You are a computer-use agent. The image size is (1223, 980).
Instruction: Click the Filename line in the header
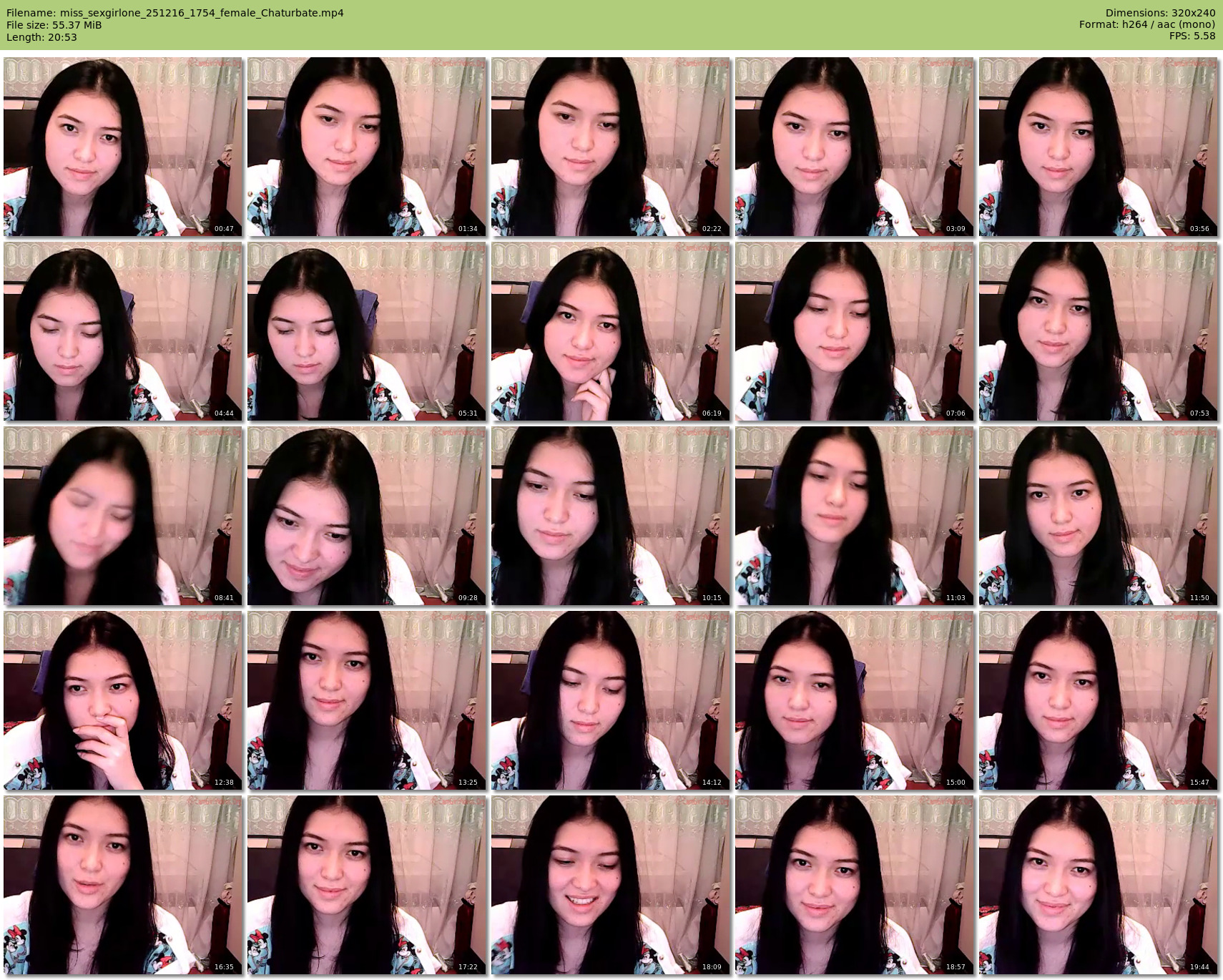click(175, 13)
